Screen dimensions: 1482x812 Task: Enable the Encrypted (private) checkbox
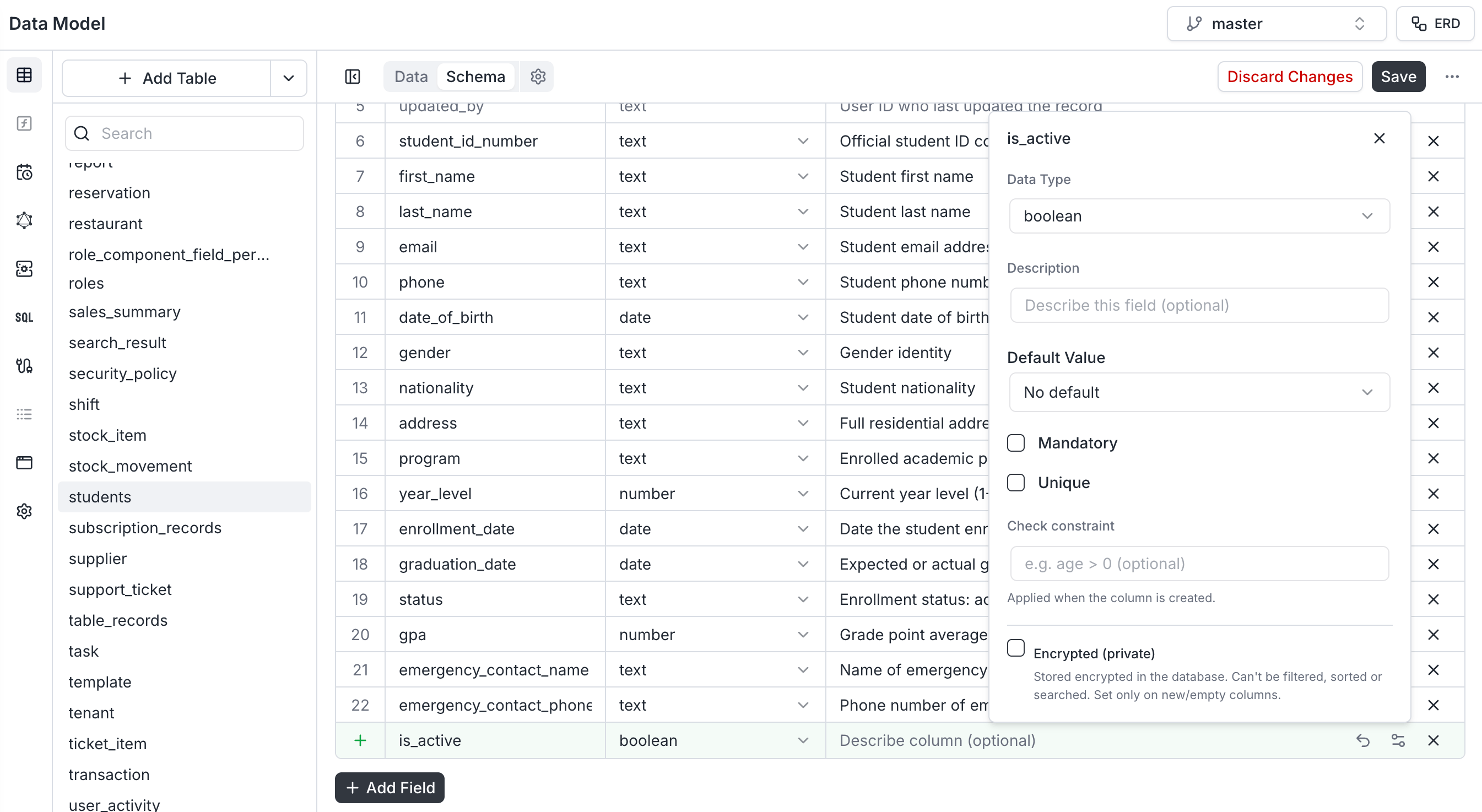pyautogui.click(x=1016, y=647)
